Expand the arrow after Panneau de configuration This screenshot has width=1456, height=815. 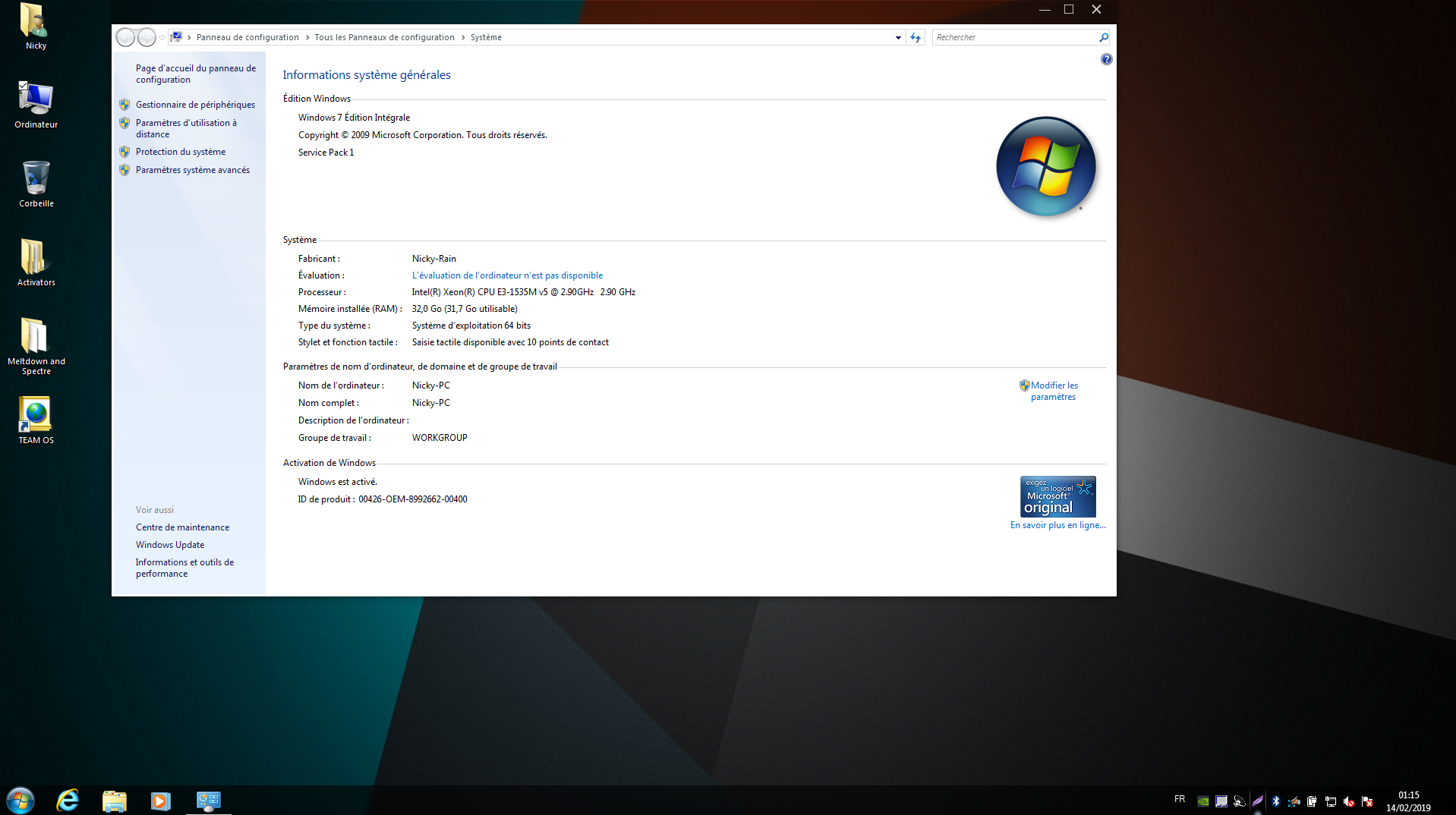click(x=307, y=37)
